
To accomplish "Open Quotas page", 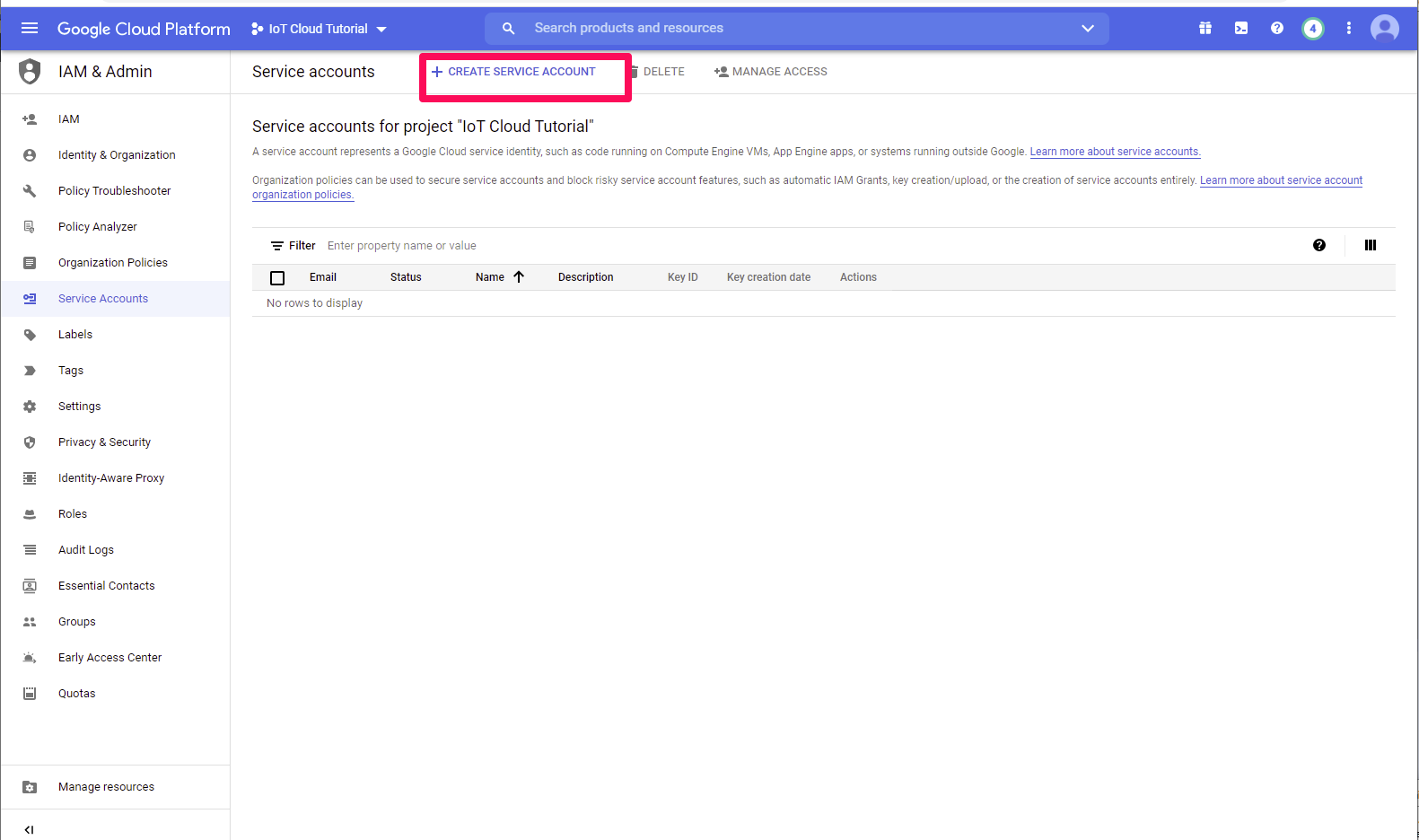I will click(x=76, y=694).
